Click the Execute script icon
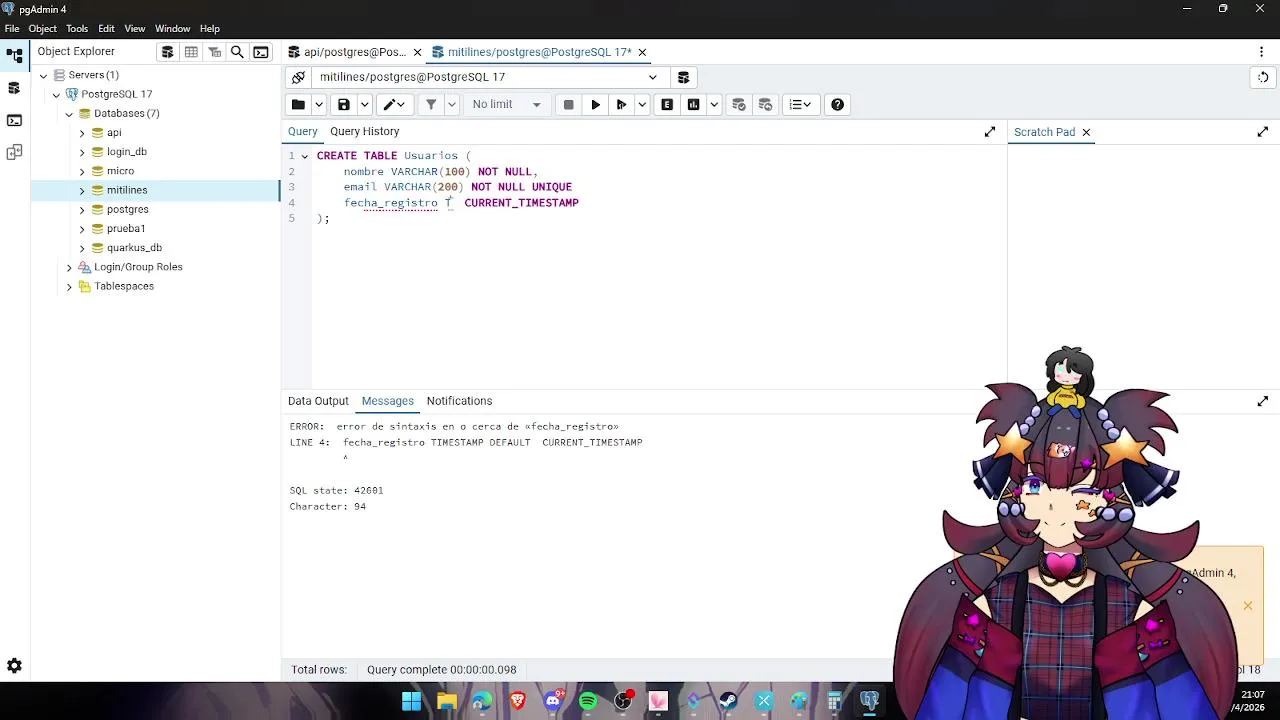The image size is (1280, 720). (621, 104)
